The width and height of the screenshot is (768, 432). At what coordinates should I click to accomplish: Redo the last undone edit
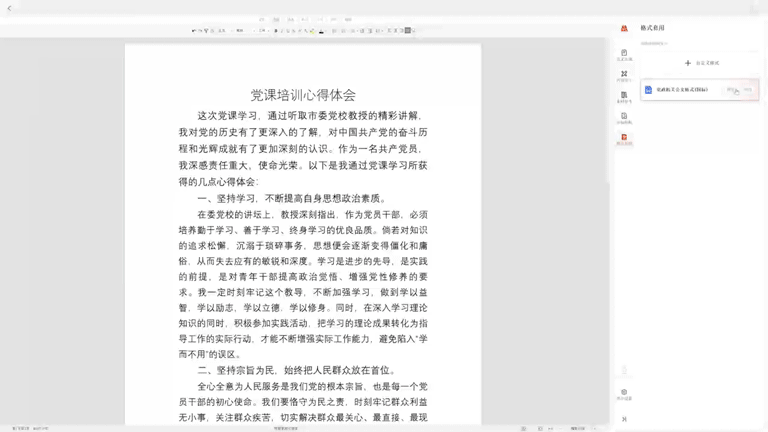[200, 30]
